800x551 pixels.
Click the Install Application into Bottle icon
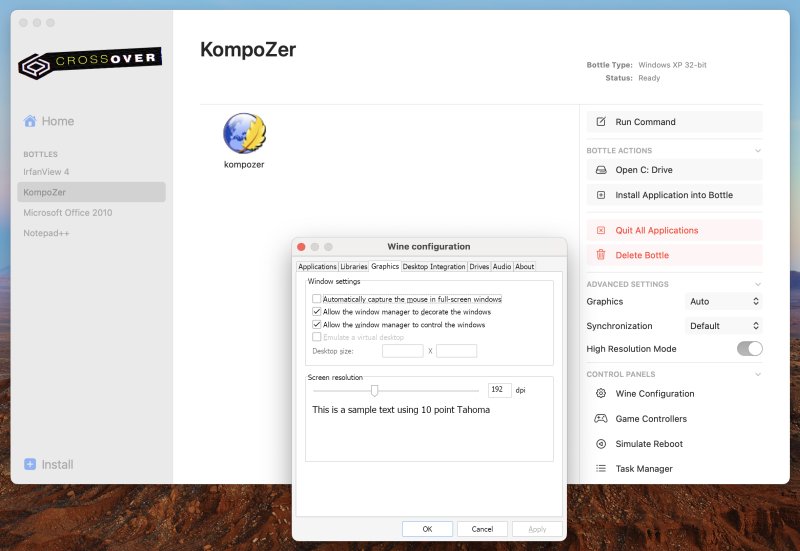coord(601,195)
